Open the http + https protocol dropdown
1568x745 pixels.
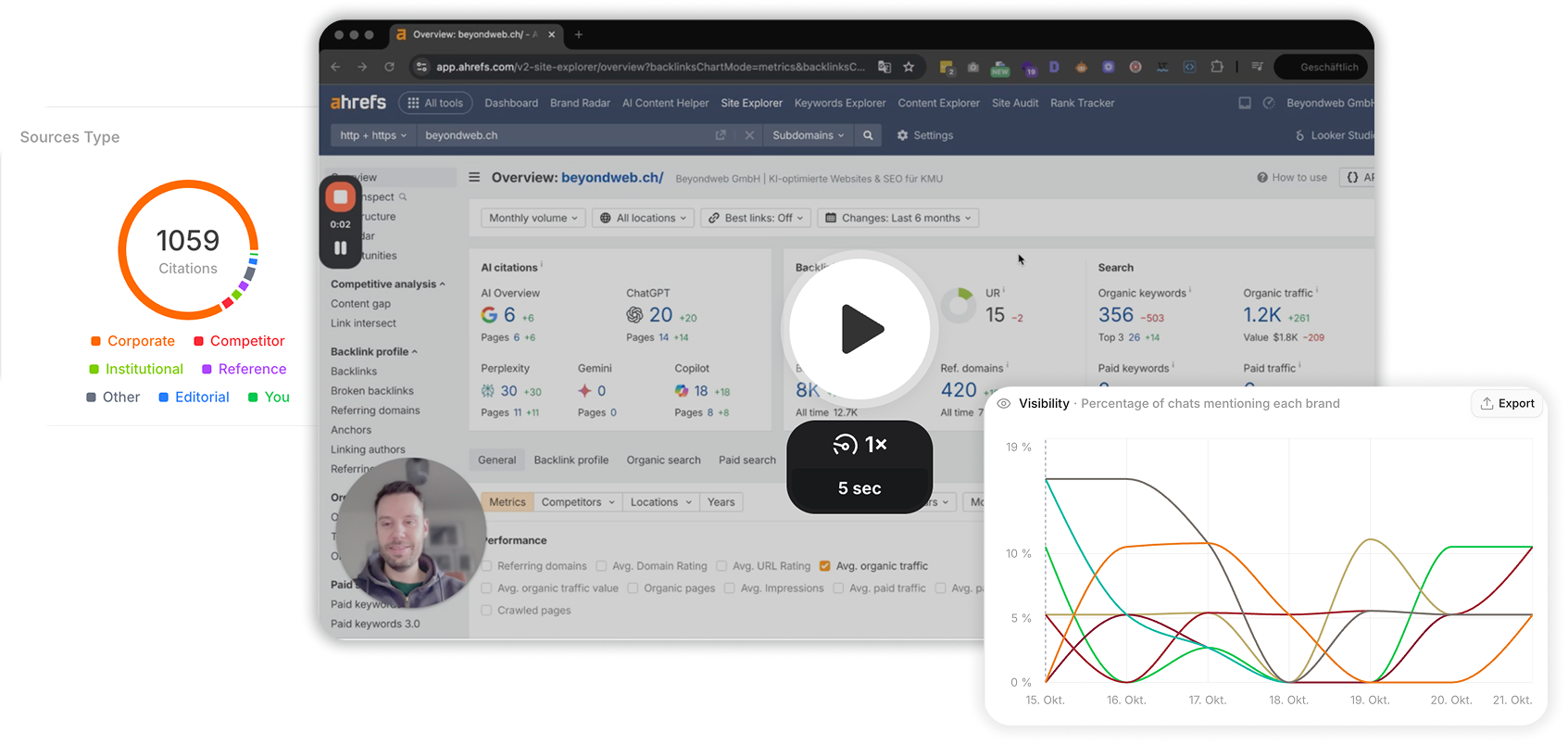(x=373, y=135)
